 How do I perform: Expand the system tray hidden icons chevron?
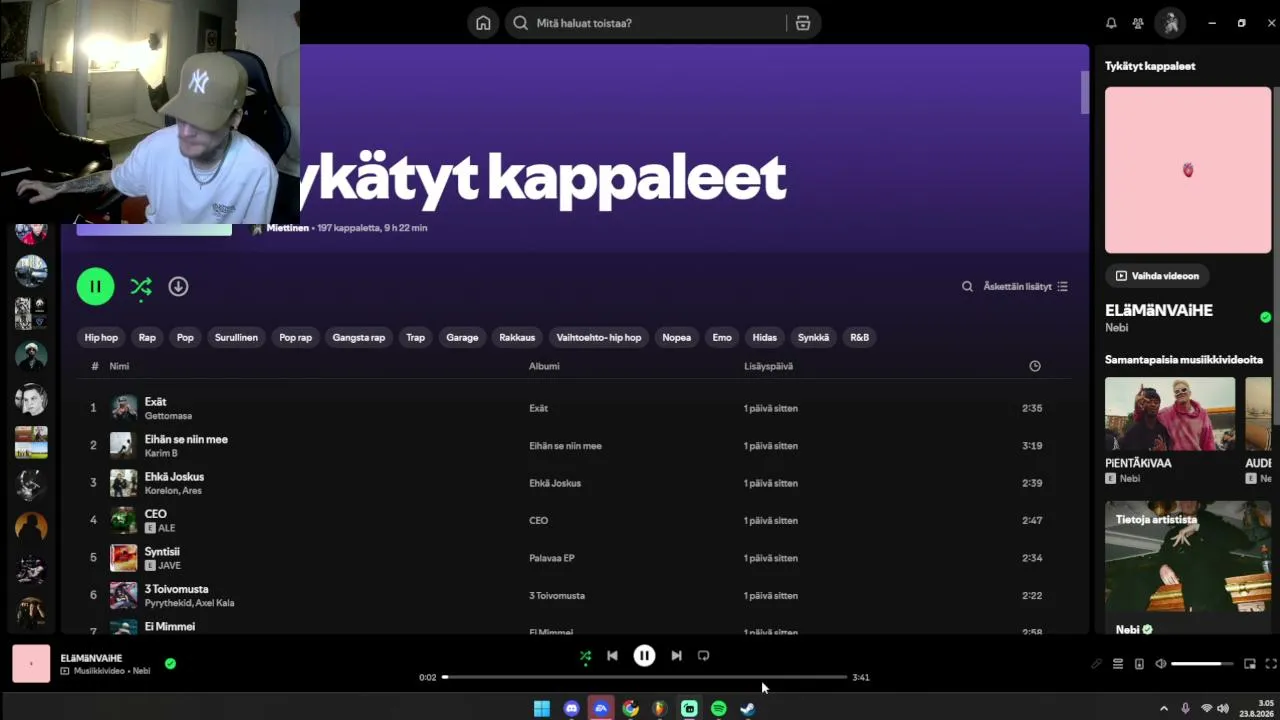[x=1163, y=709]
